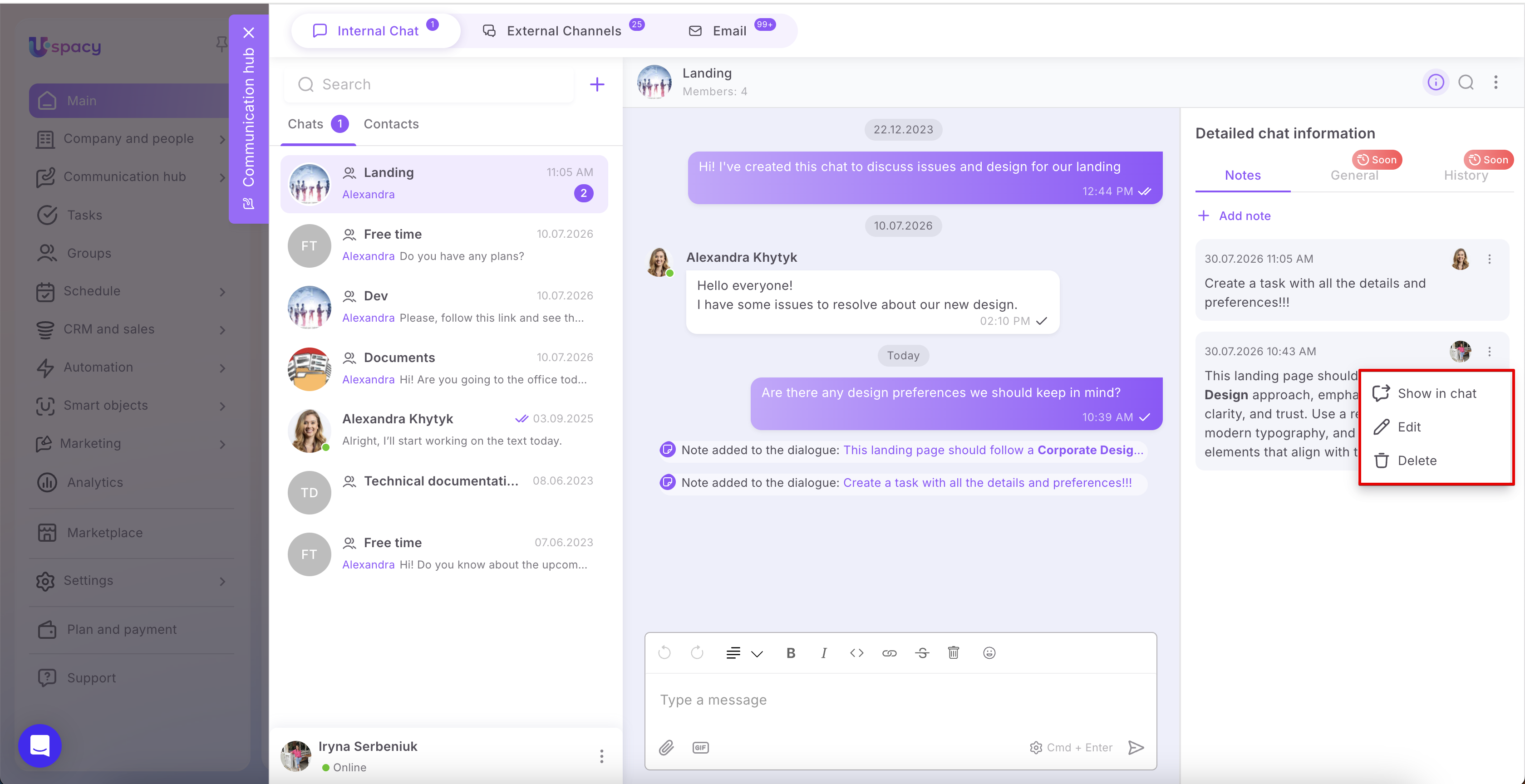Insert code formatting
The image size is (1525, 784).
coord(856,652)
